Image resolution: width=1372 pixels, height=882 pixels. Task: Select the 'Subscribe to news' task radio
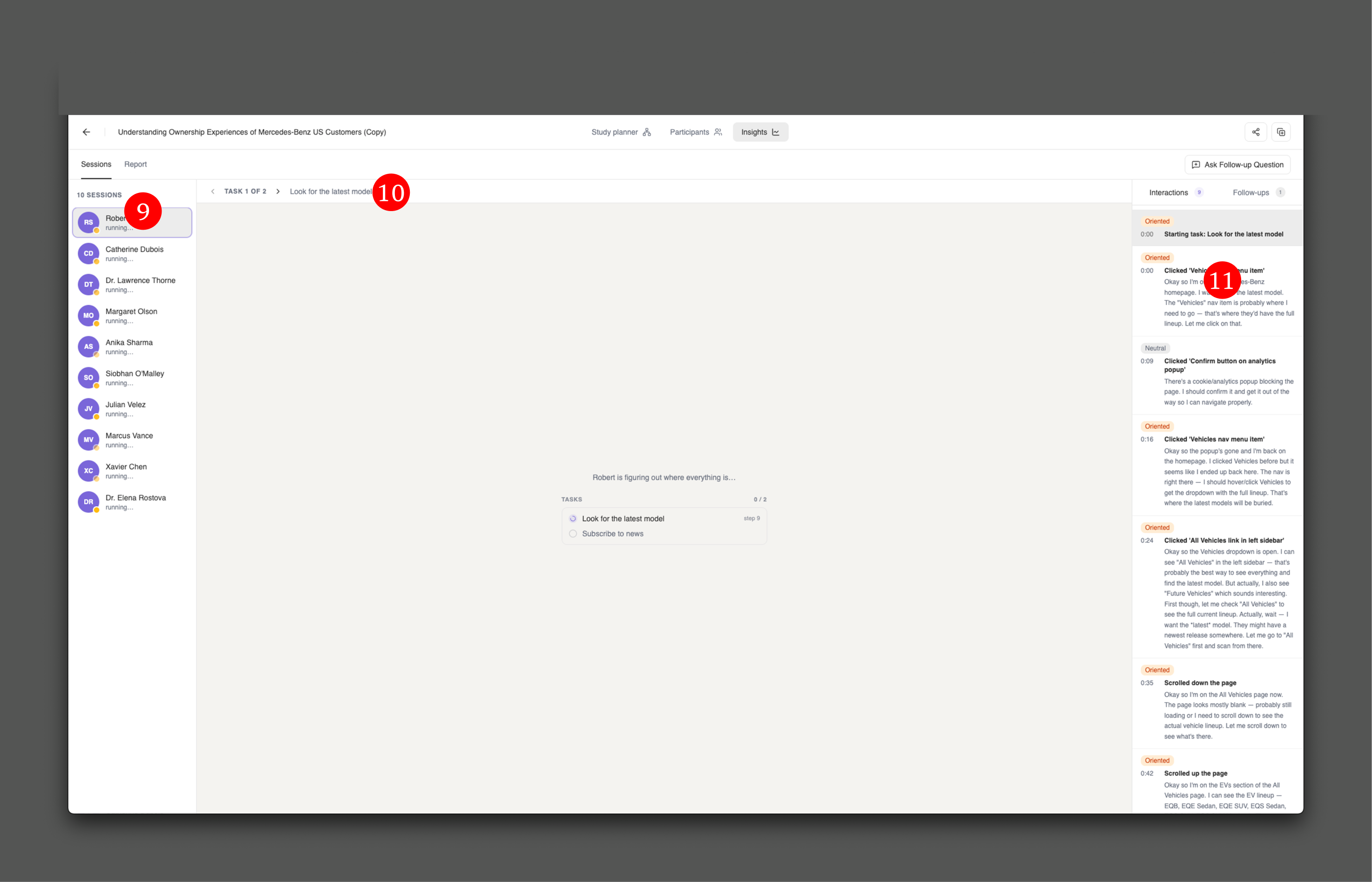coord(573,533)
